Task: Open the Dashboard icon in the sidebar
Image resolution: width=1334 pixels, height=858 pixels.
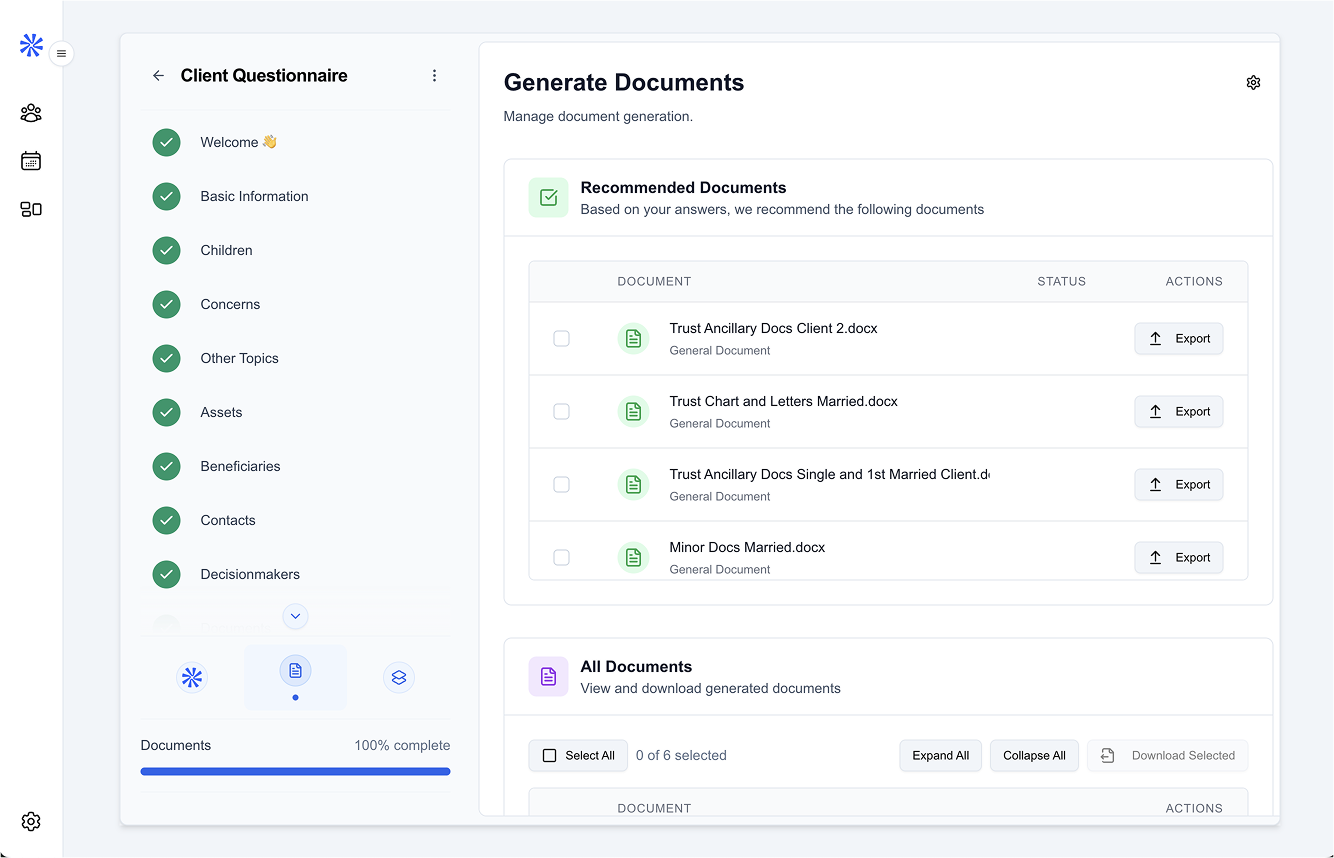Action: tap(30, 209)
